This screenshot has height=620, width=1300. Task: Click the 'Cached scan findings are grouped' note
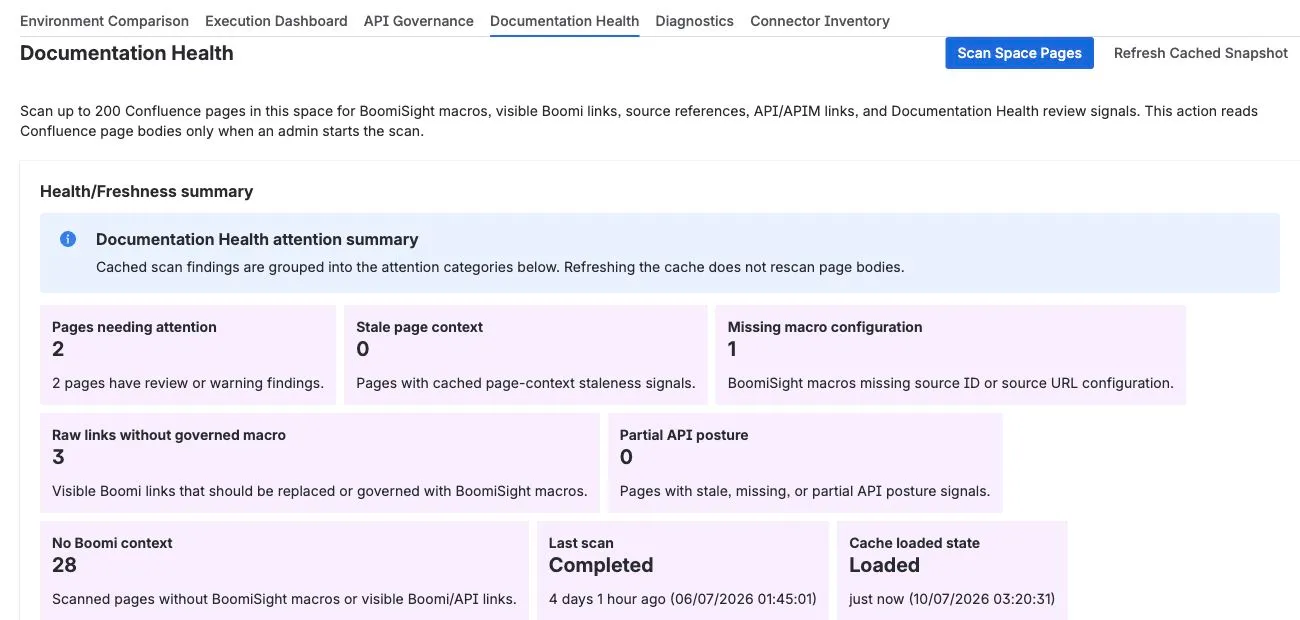[x=500, y=267]
